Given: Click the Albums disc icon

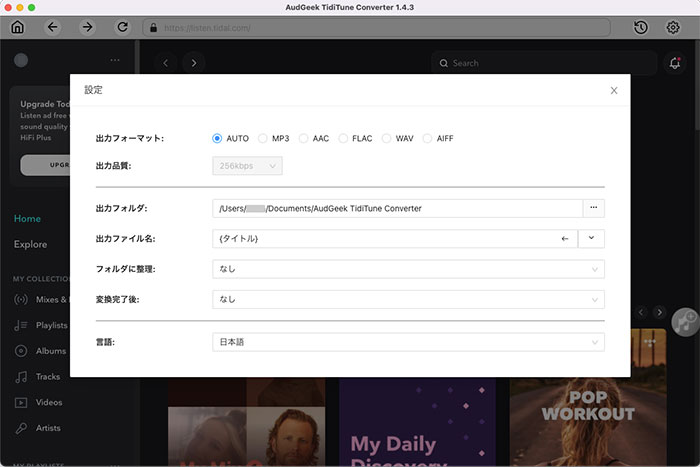Looking at the screenshot, I should click(21, 351).
